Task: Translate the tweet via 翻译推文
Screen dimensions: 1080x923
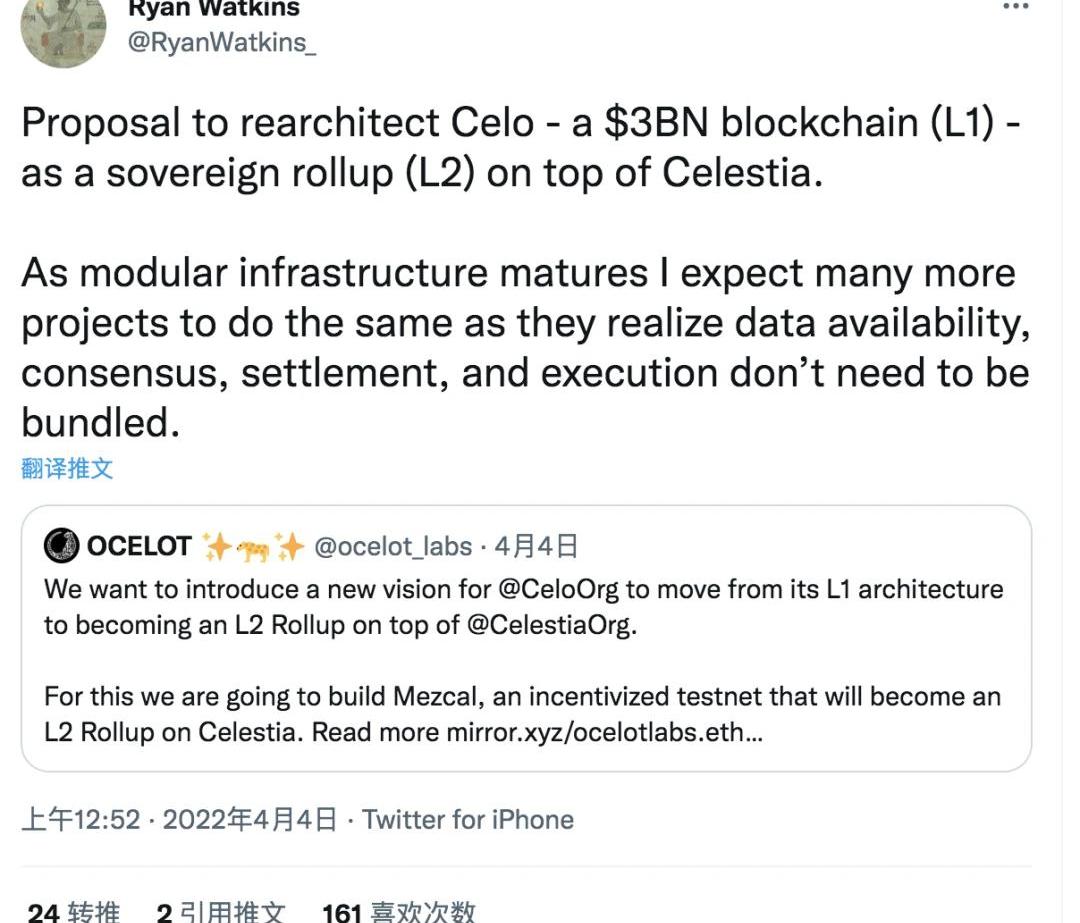Action: tap(67, 468)
